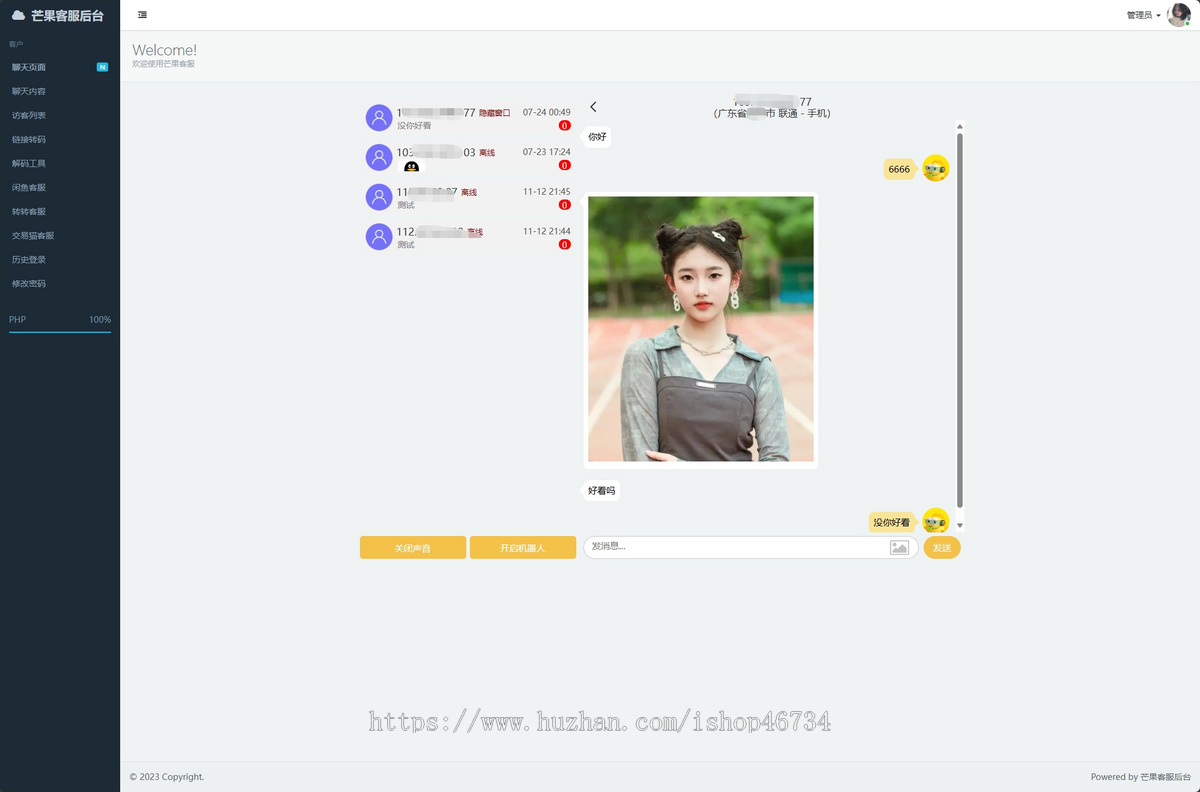This screenshot has height=792, width=1200.
Task: Click the 你好 message bubble
Action: point(597,136)
